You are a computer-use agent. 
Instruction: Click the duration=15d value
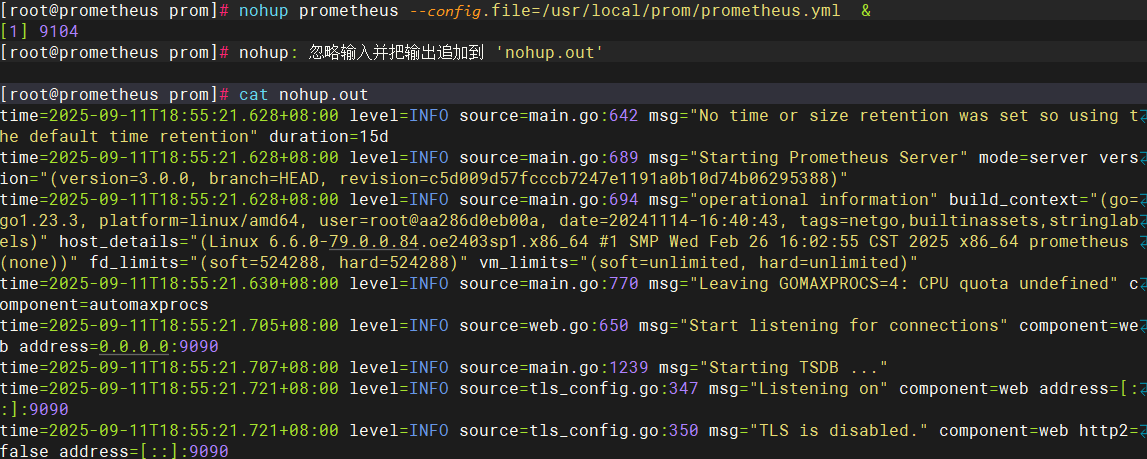[328, 136]
